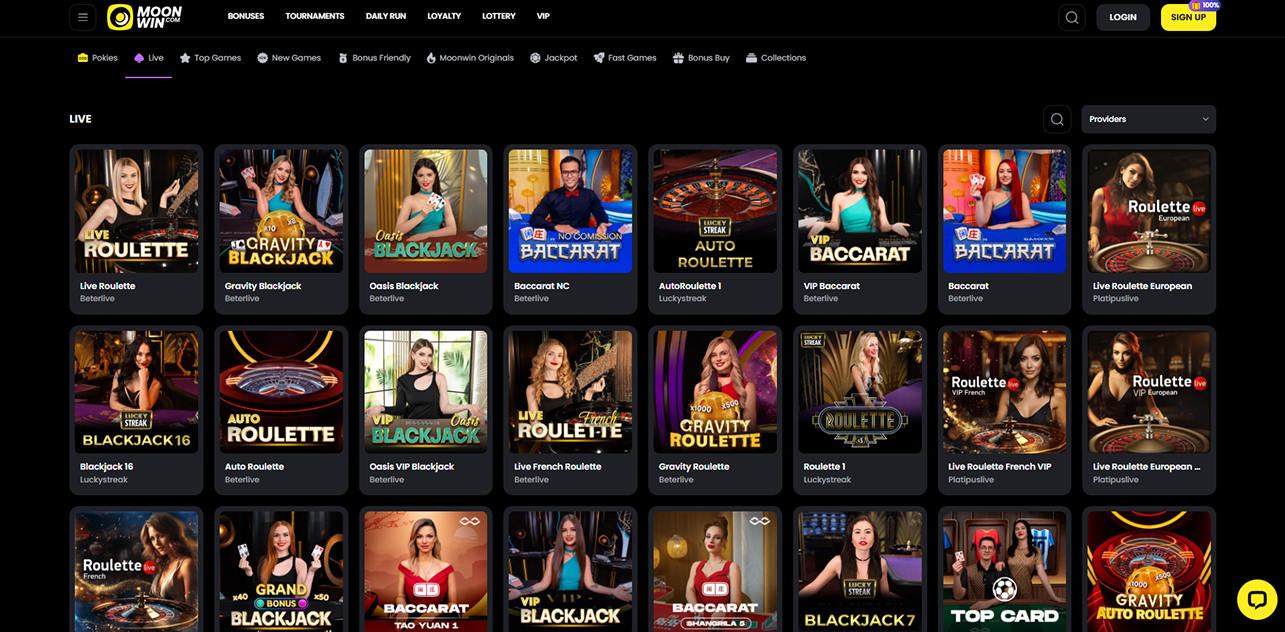Go to the Tournaments page
The height and width of the screenshot is (632, 1285).
pyautogui.click(x=314, y=17)
